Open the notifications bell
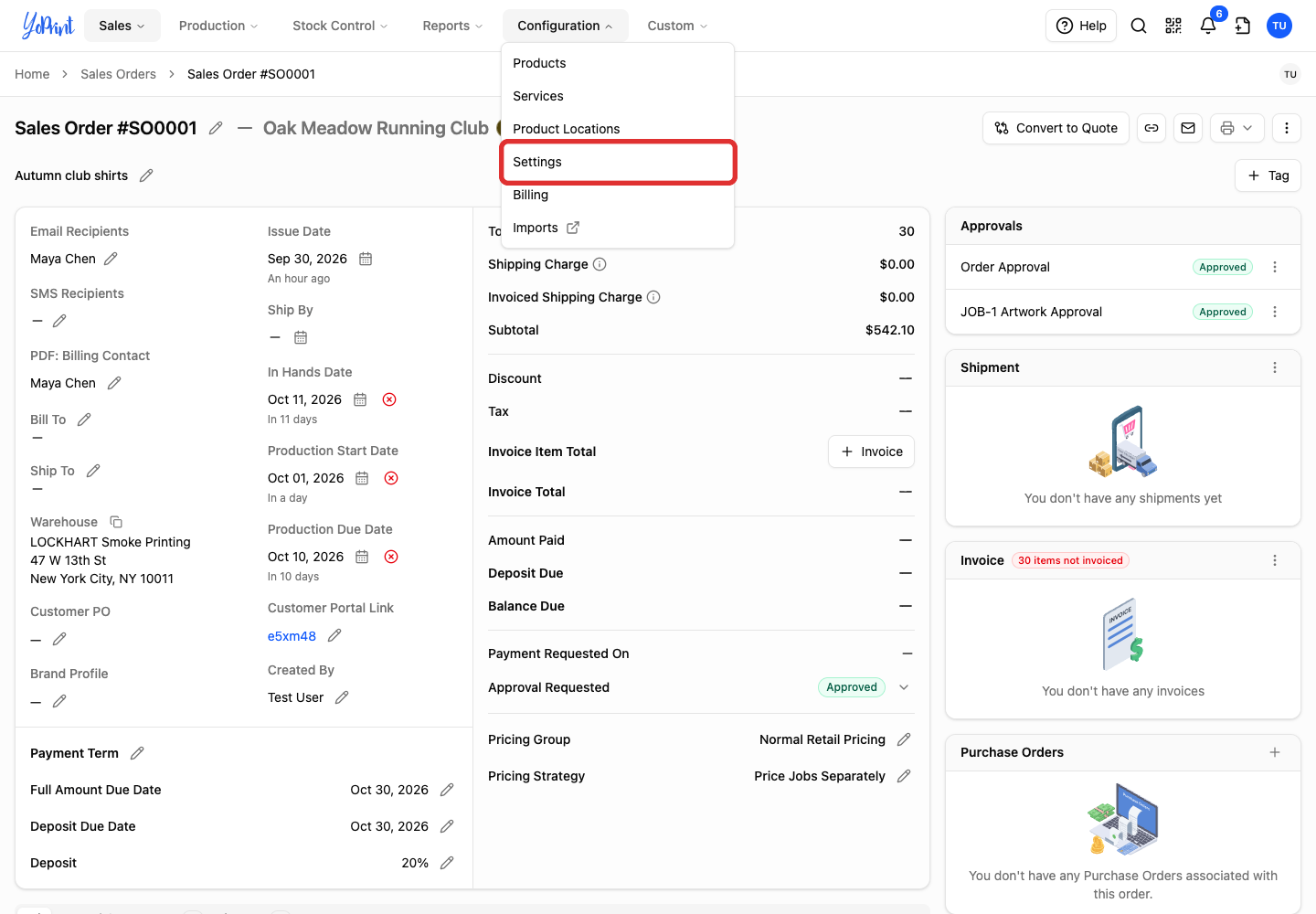 (1208, 26)
